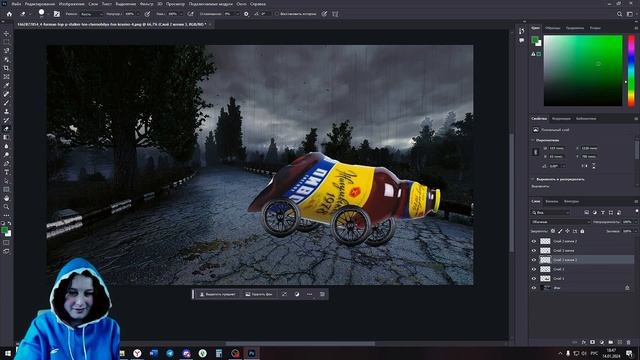Open the layer filter kind dropdown

pyautogui.click(x=551, y=212)
